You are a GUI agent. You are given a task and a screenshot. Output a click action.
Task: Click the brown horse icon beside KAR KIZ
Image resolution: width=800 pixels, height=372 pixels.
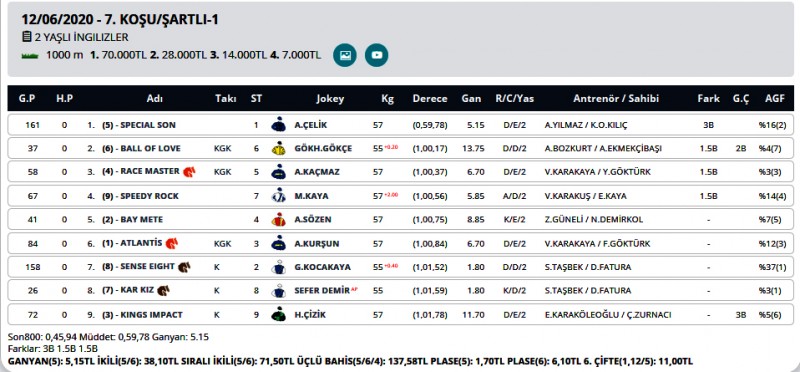163,291
